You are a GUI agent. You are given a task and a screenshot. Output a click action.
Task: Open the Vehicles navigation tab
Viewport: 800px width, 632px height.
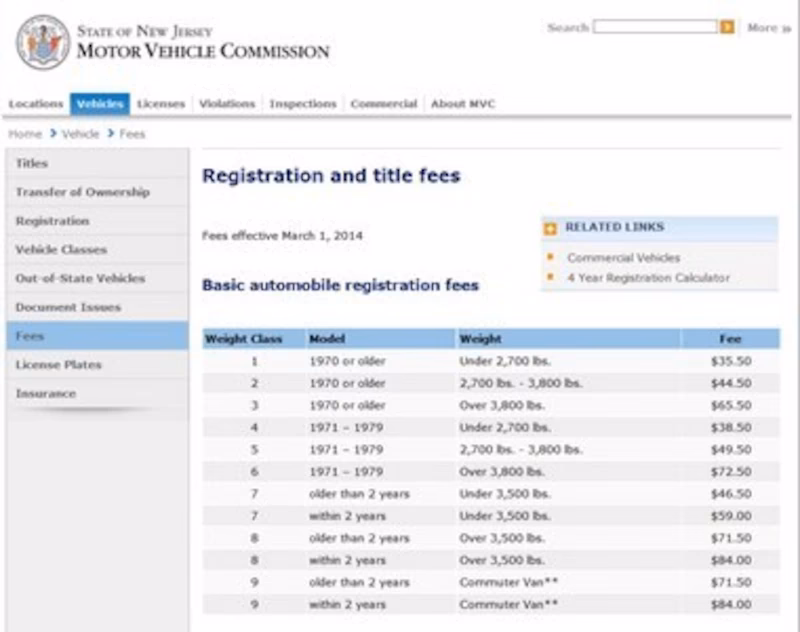[97, 103]
